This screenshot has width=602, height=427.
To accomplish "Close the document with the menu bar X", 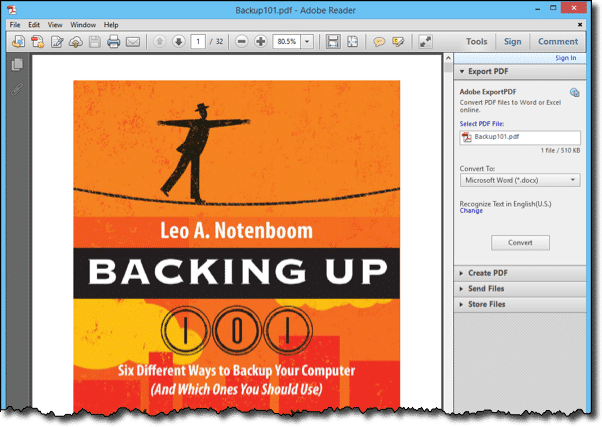I will (580, 25).
